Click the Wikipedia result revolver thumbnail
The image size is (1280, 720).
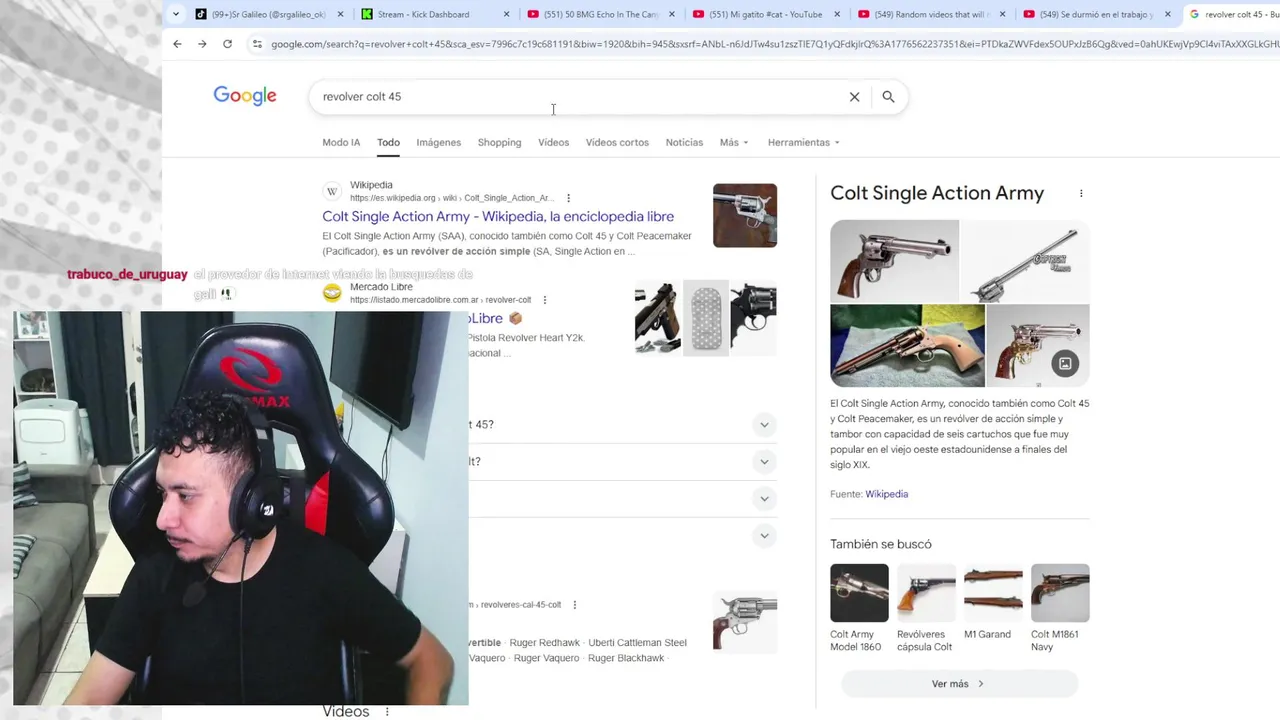pyautogui.click(x=745, y=215)
